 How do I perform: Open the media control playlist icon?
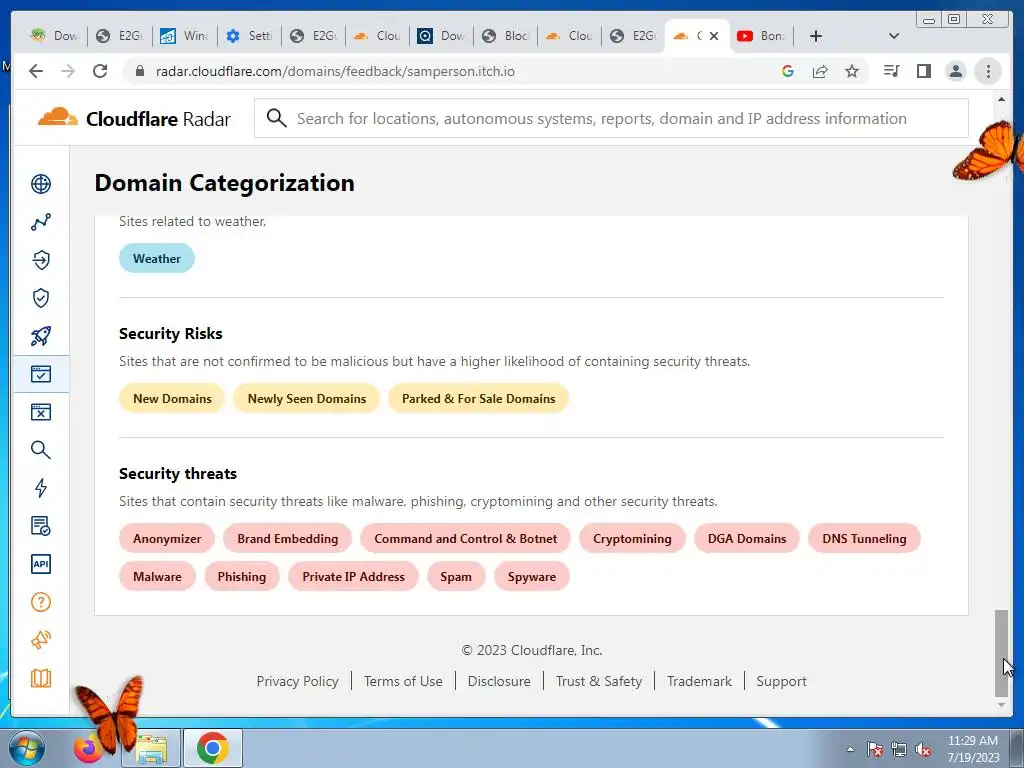click(891, 71)
